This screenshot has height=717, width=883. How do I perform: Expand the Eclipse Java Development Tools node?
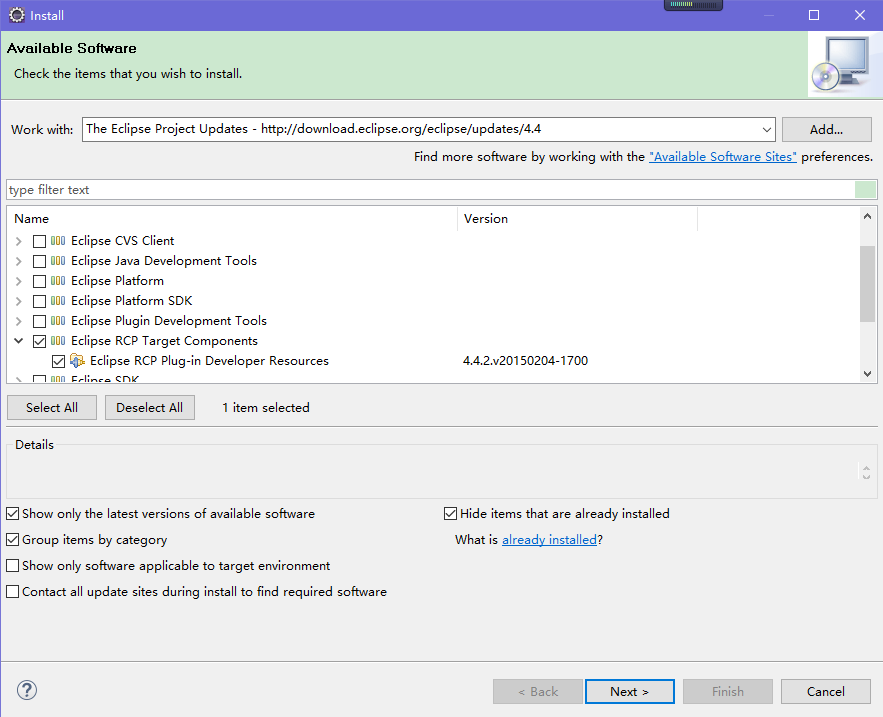[x=19, y=261]
